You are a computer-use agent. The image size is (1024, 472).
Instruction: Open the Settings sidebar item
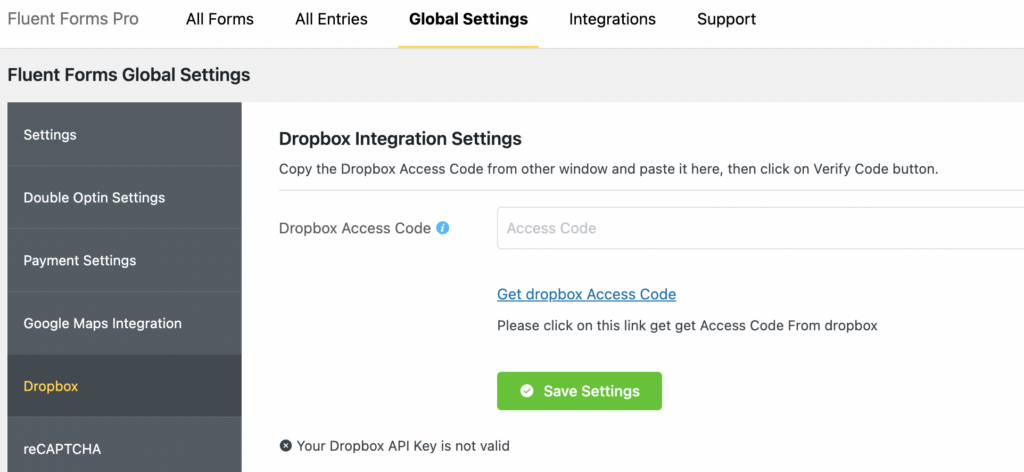[125, 135]
